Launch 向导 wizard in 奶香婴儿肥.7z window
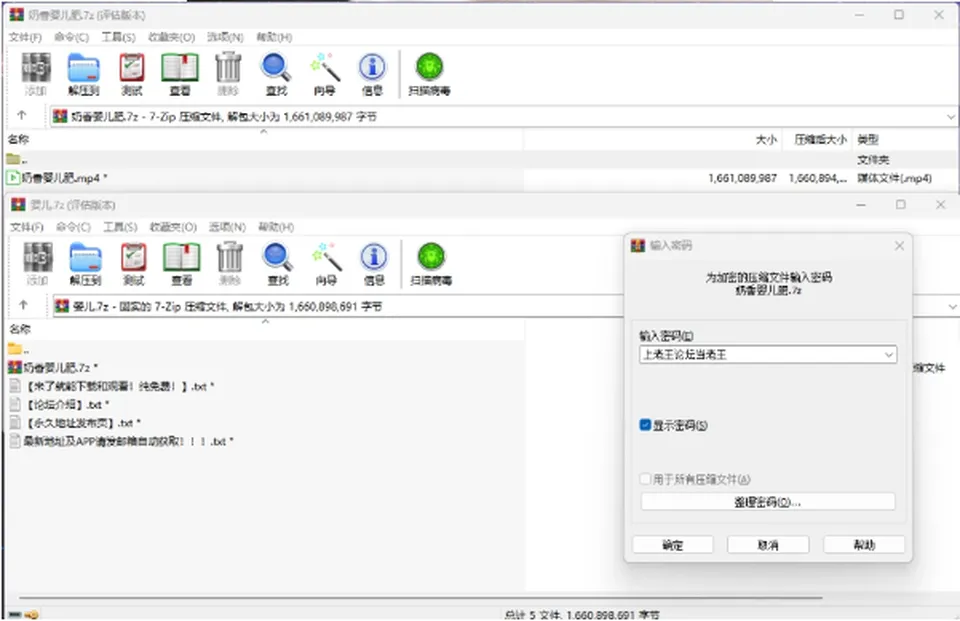Viewport: 960px width, 621px height. [324, 74]
